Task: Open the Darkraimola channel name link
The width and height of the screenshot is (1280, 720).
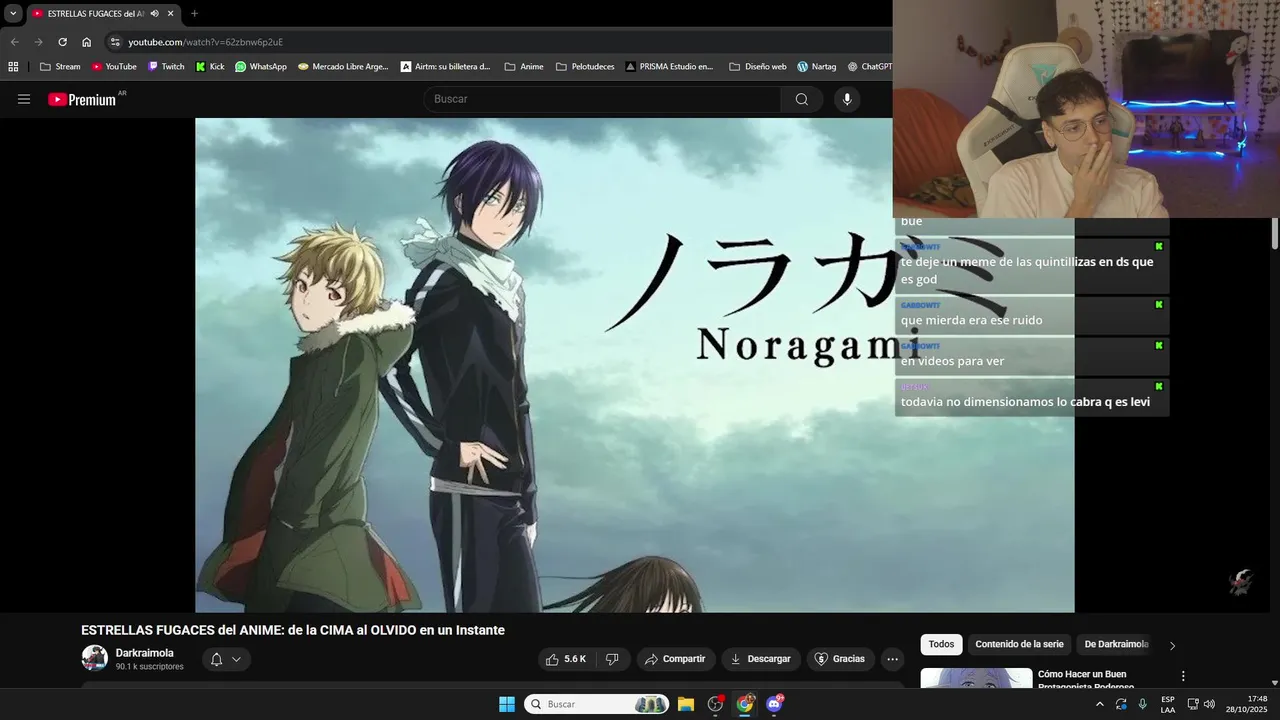Action: tap(144, 653)
